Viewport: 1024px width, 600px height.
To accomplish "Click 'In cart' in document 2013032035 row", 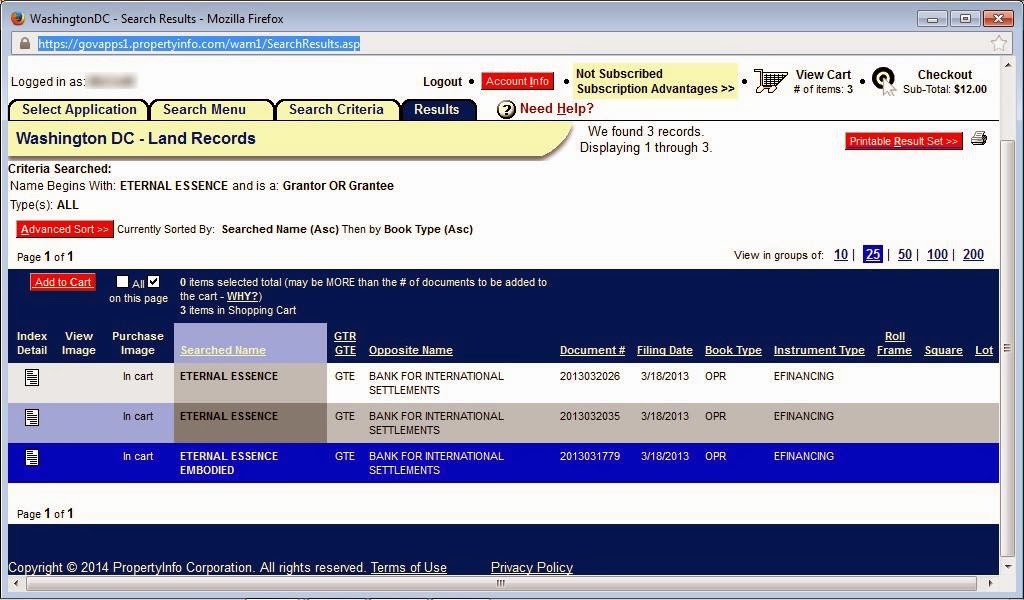I will [x=138, y=416].
